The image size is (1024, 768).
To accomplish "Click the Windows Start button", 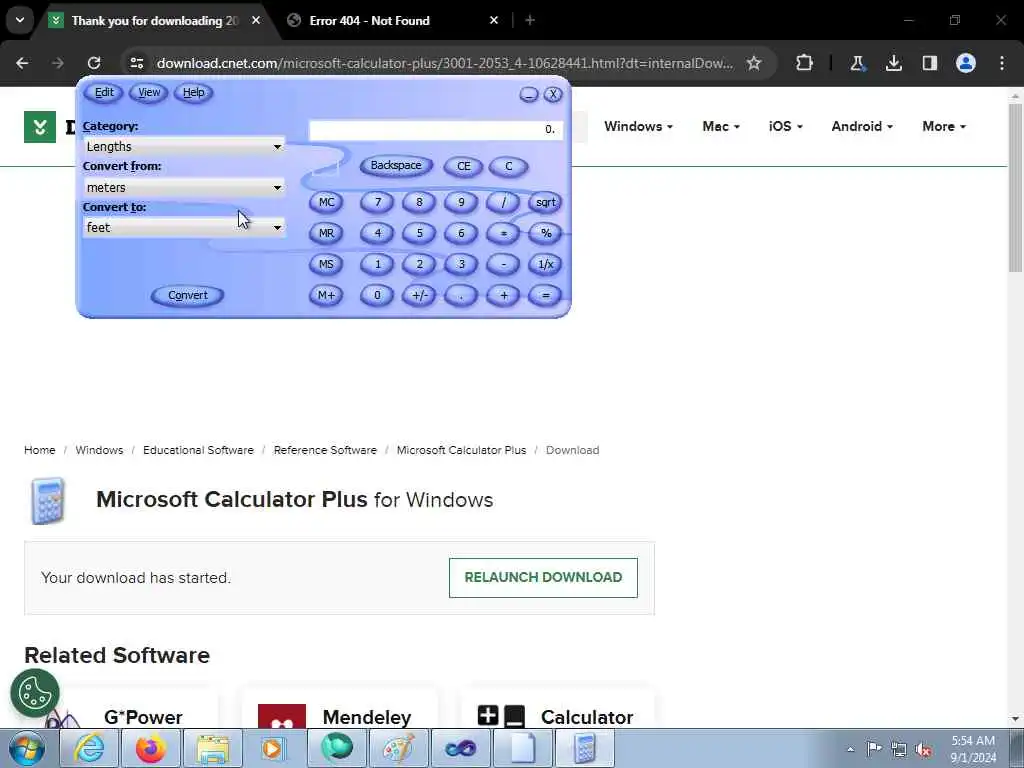I will click(x=27, y=748).
